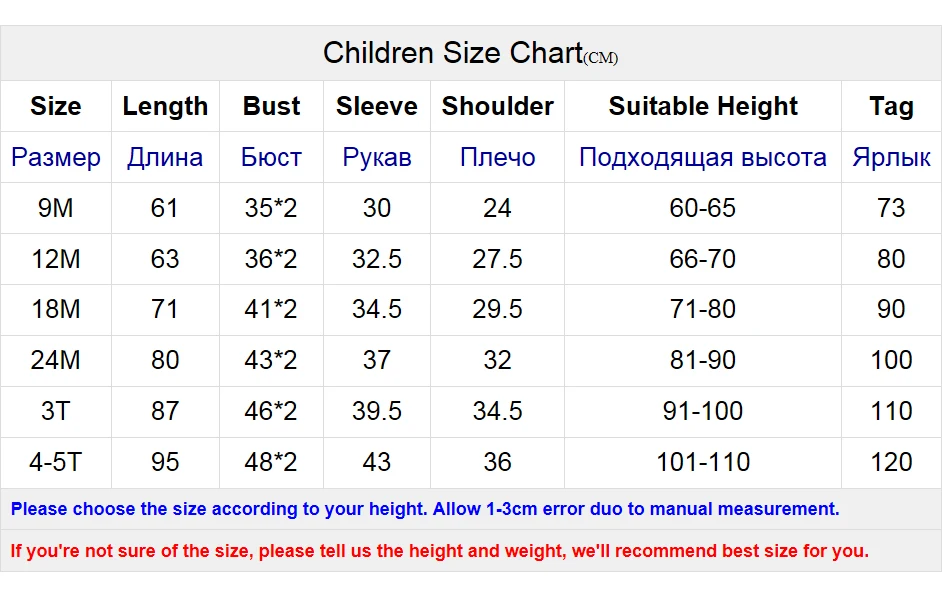Viewport: 942px width, 590px height.
Task: Click the Sleeve column header
Action: tap(377, 106)
